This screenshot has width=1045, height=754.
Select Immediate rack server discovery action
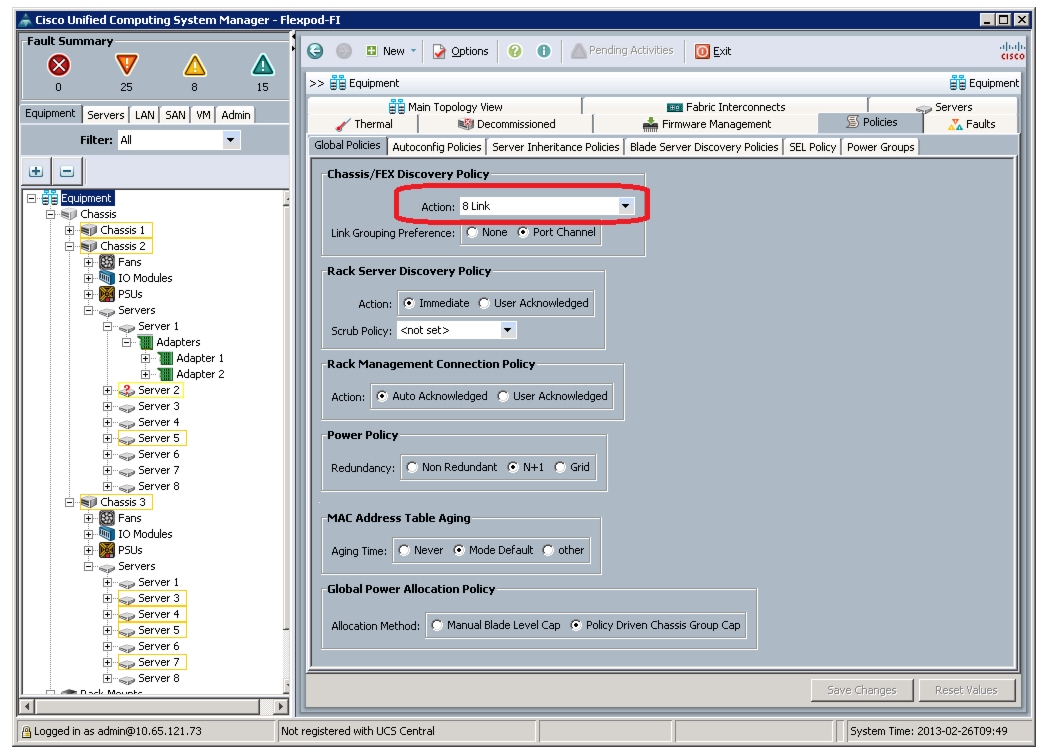pyautogui.click(x=409, y=303)
